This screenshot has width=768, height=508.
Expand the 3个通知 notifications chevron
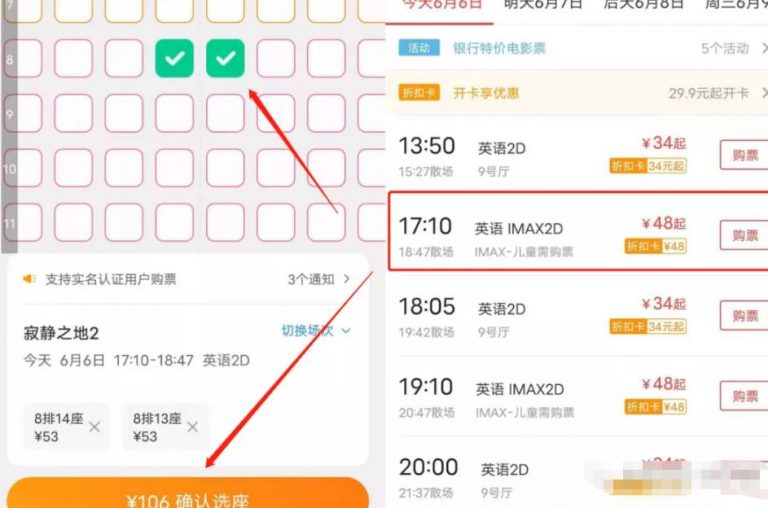coord(347,279)
